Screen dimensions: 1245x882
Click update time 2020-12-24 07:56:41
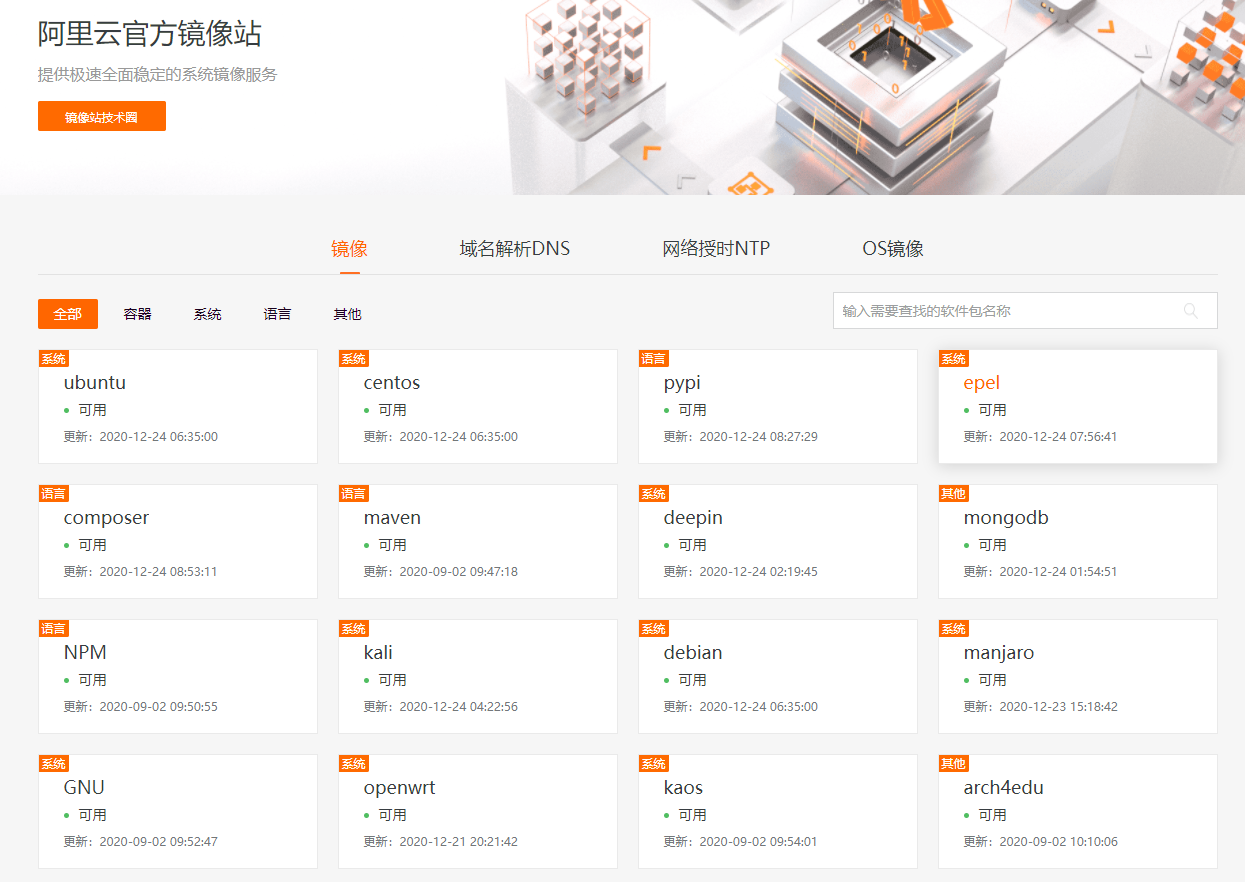click(x=1059, y=437)
